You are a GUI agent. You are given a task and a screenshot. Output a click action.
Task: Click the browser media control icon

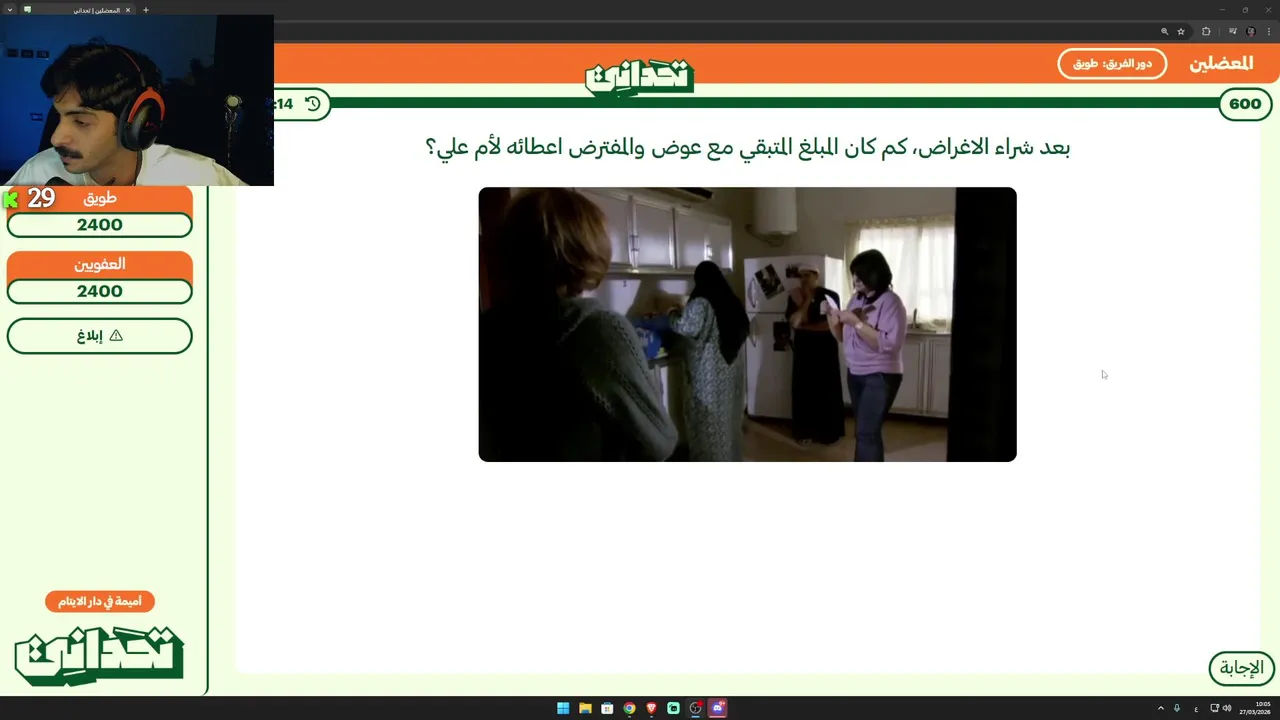pyautogui.click(x=1233, y=32)
